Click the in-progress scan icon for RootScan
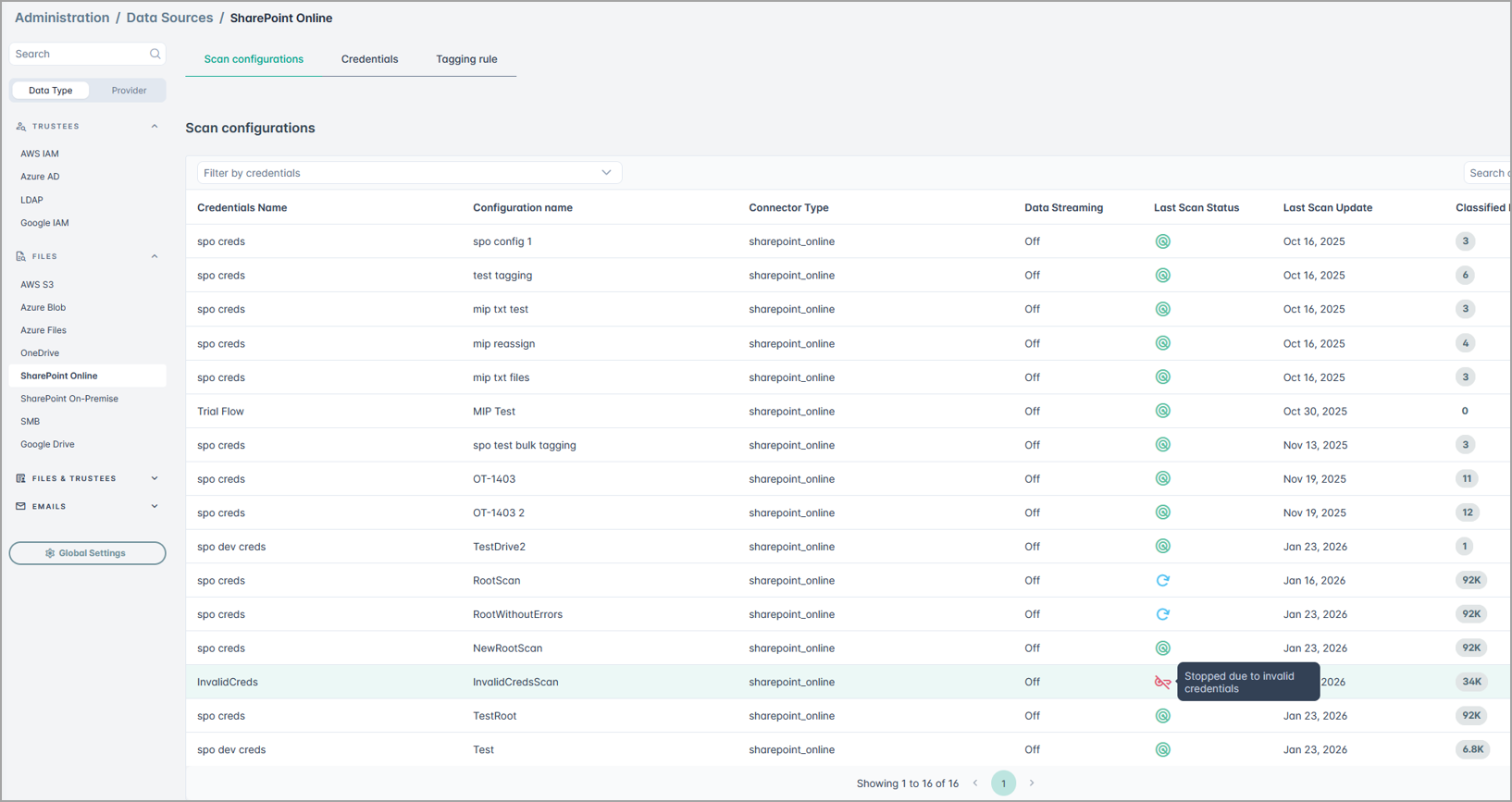Viewport: 1512px width, 802px height. [1162, 581]
